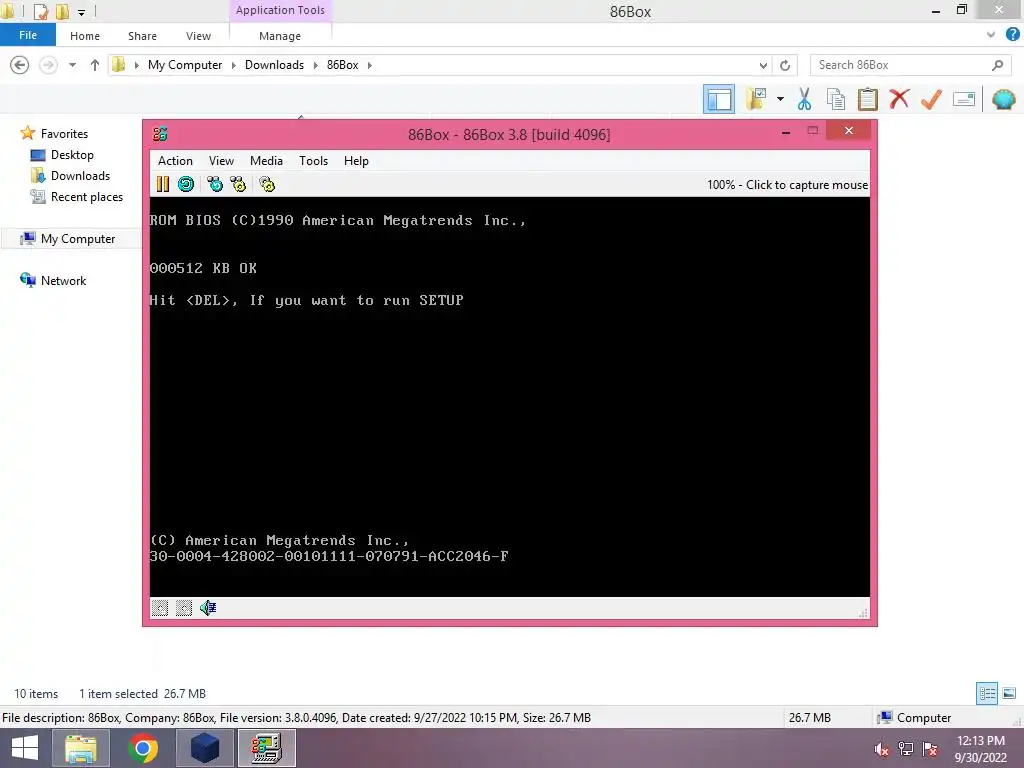The image size is (1024, 768).
Task: Click second floppy drive status icon
Action: coord(184,608)
